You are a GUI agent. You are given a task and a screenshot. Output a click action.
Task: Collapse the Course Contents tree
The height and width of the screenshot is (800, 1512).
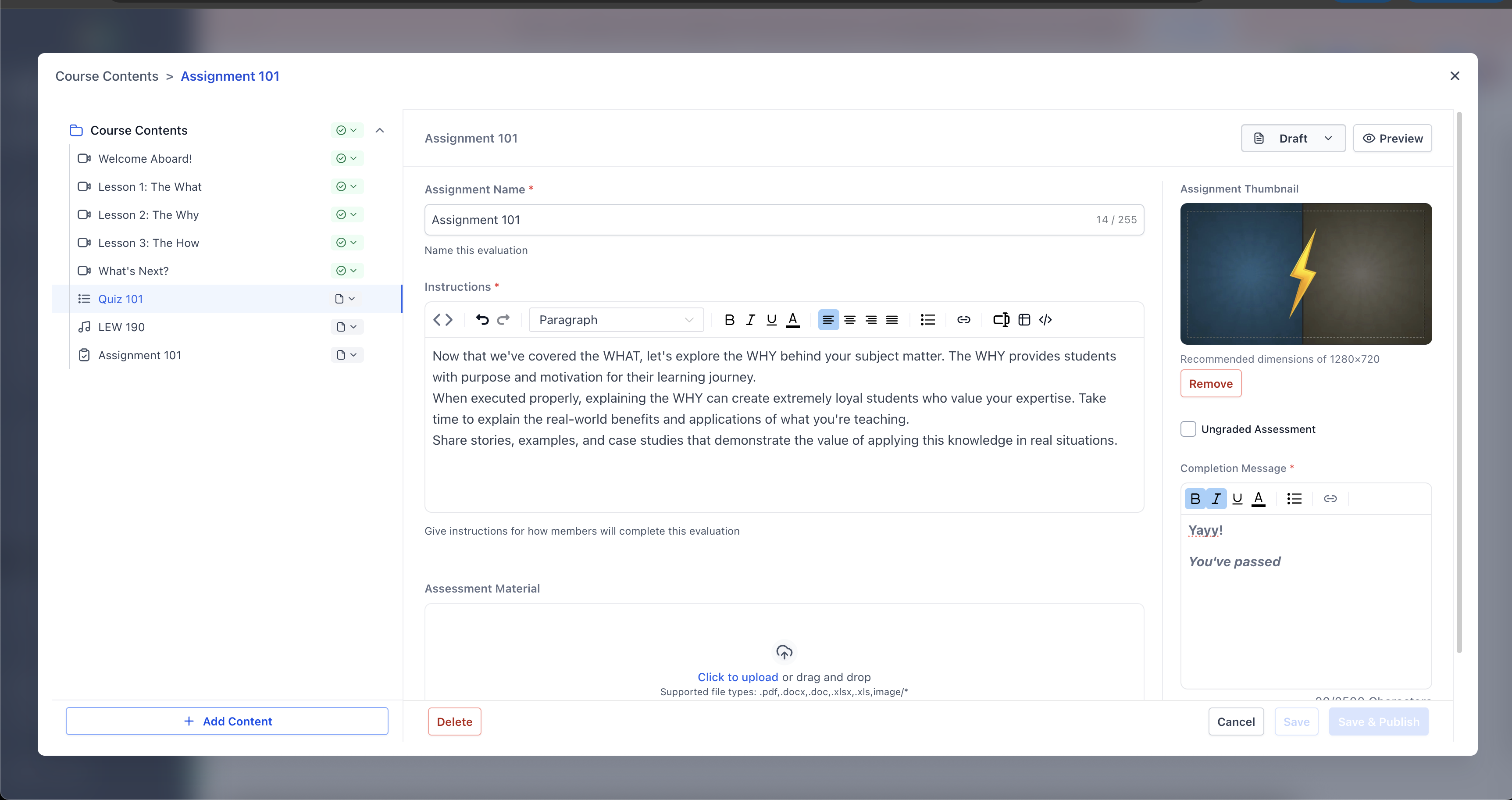(379, 130)
